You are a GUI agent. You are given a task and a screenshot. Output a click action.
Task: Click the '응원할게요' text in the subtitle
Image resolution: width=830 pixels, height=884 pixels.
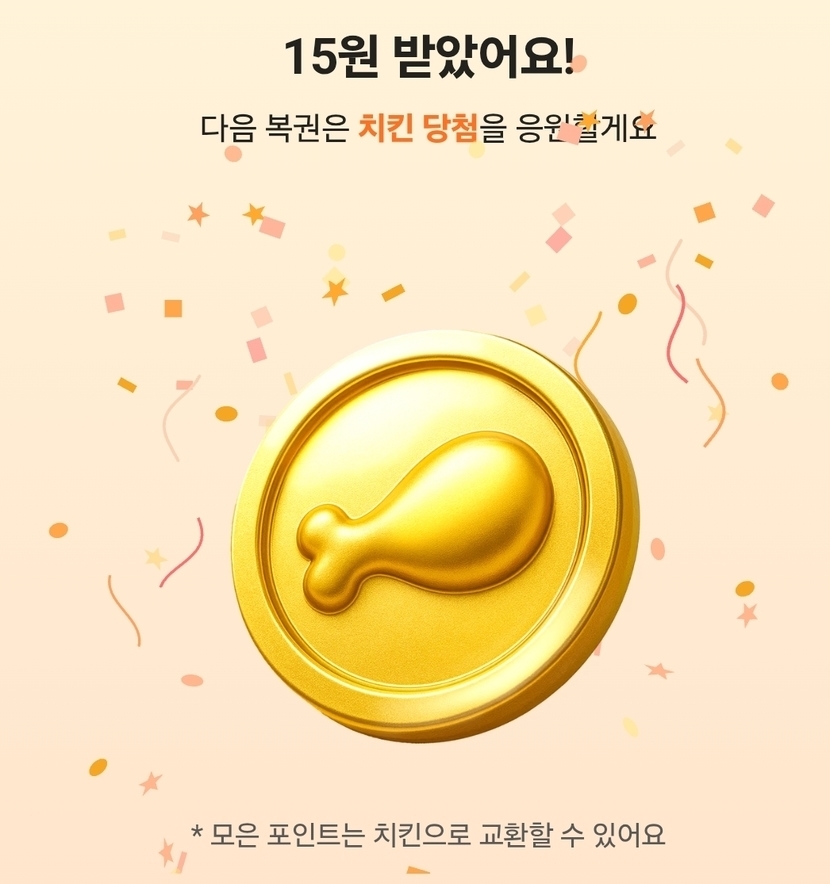(587, 128)
